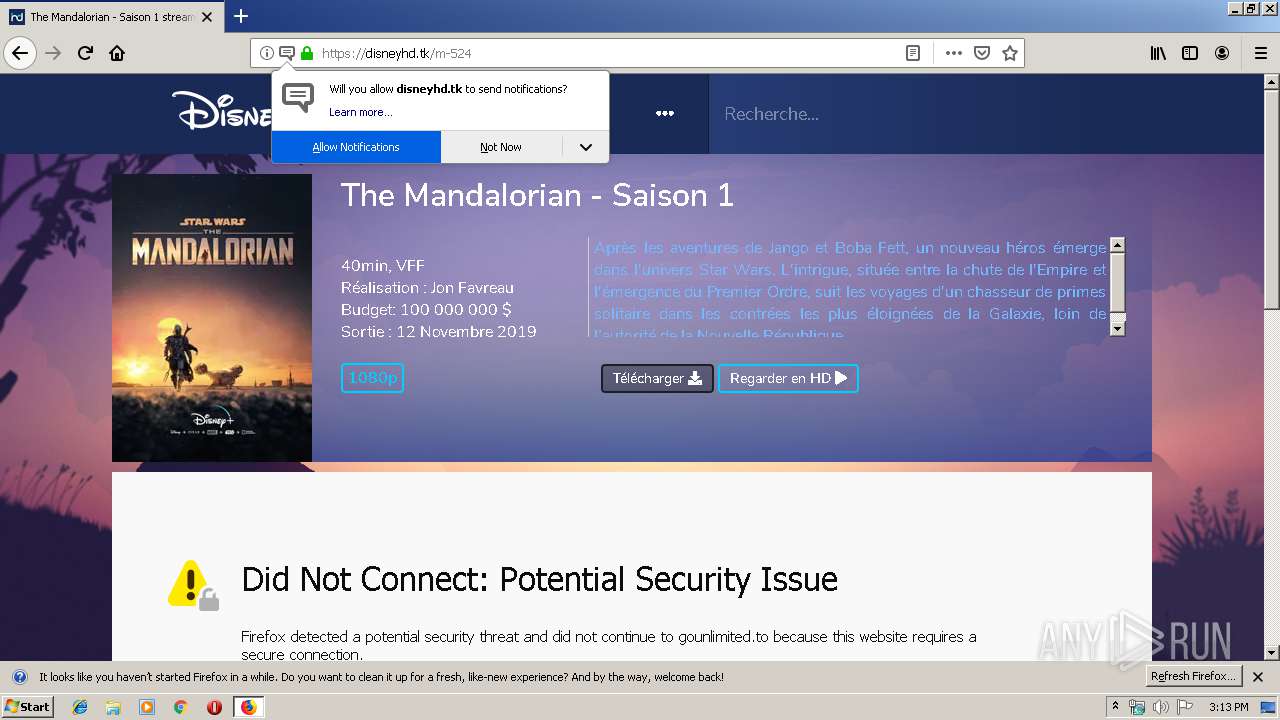1280x720 pixels.
Task: Click the notification permission icon in address bar
Action: (x=286, y=53)
